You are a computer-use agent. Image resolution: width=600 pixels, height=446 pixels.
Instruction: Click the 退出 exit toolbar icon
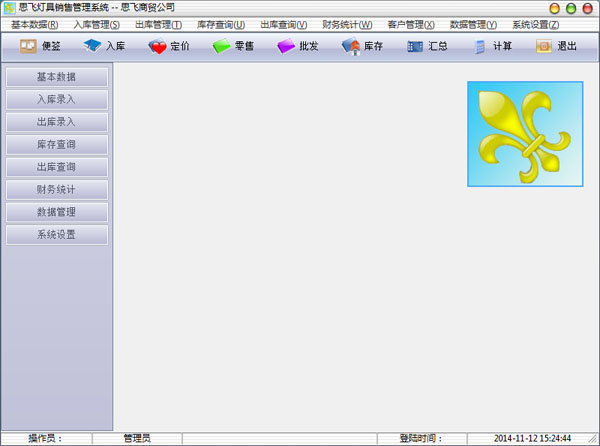click(x=544, y=46)
